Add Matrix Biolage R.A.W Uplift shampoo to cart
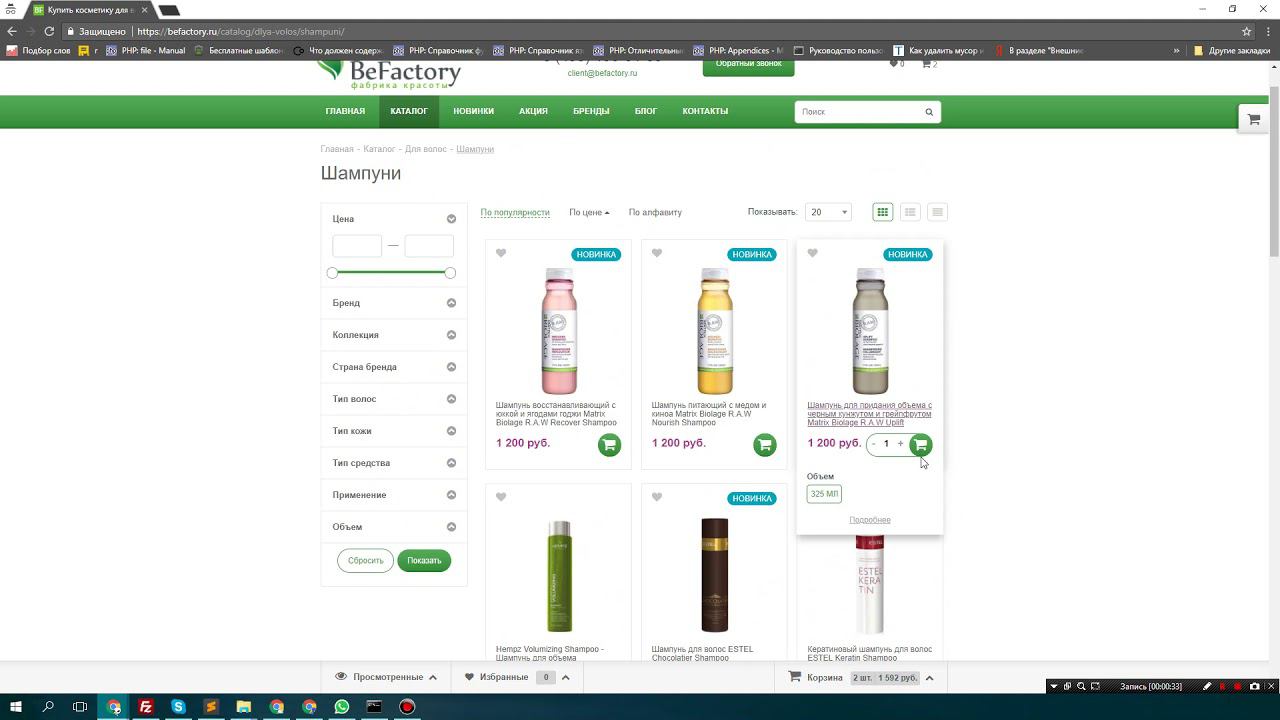This screenshot has width=1280, height=720. point(921,444)
